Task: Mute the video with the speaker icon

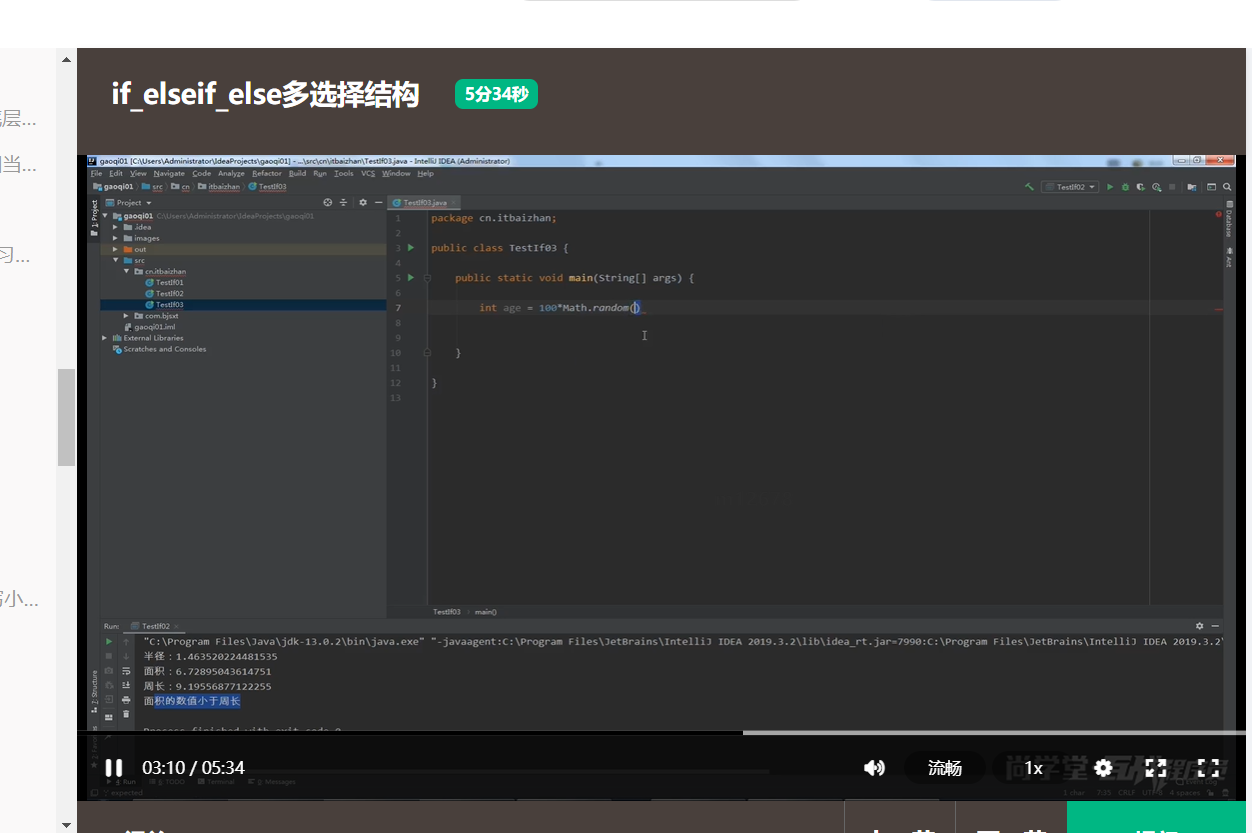Action: pyautogui.click(x=874, y=768)
